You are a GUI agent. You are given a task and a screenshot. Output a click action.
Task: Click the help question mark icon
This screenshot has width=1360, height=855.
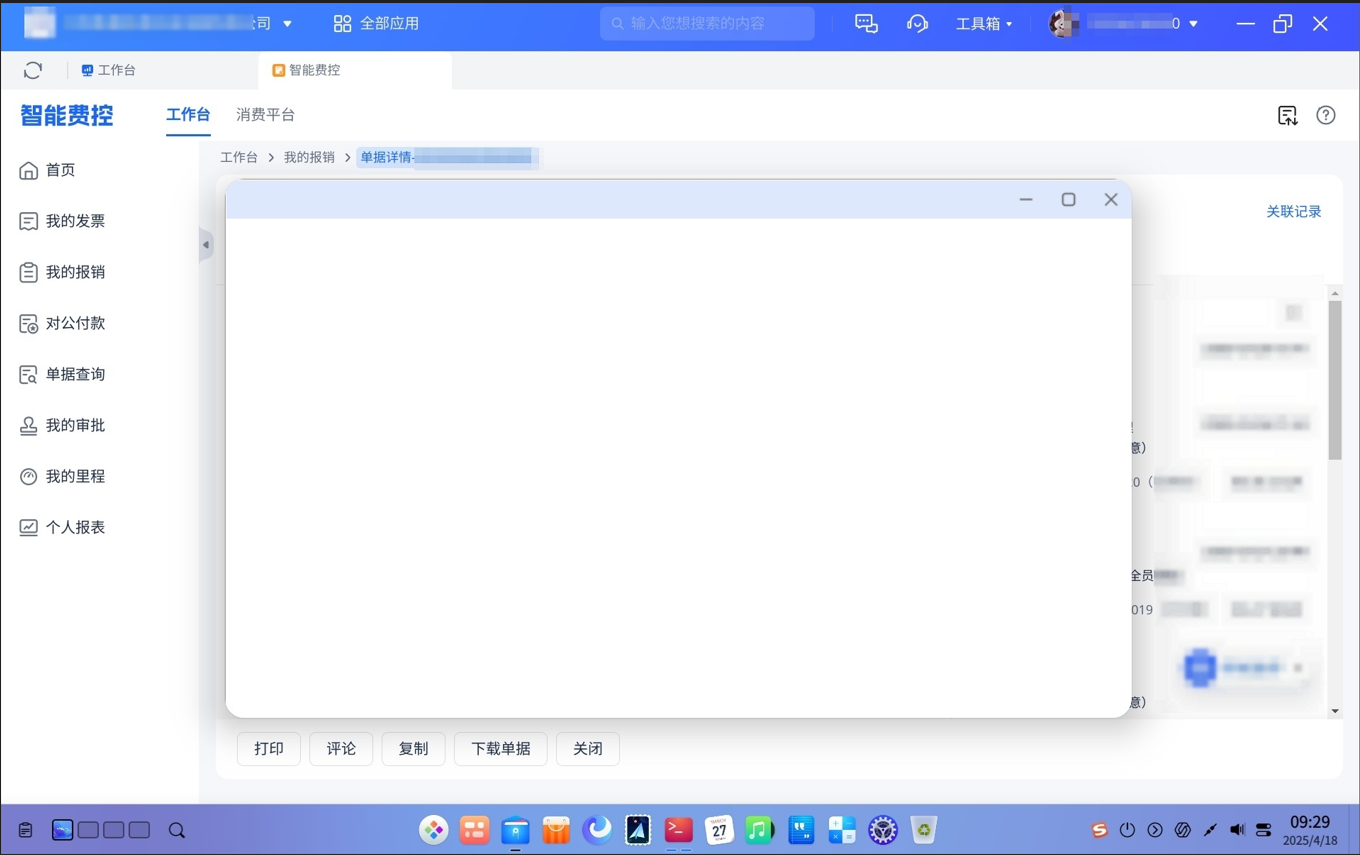click(x=1325, y=115)
